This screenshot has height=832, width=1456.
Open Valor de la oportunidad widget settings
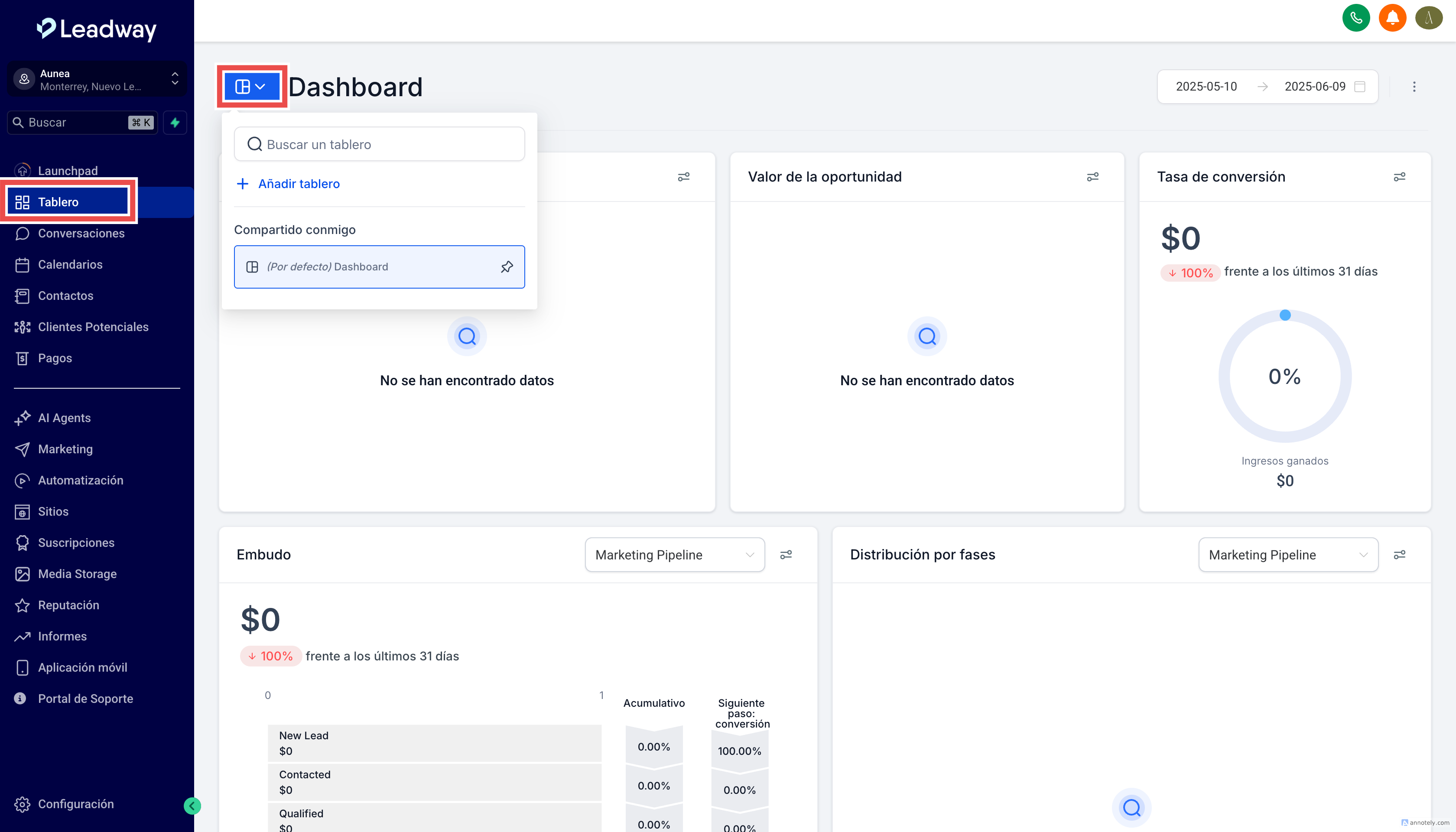pos(1092,177)
